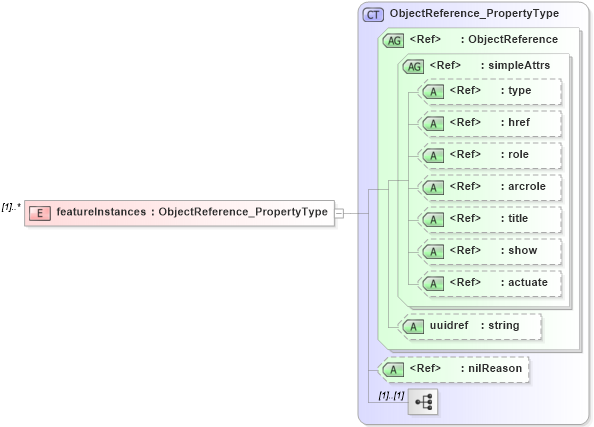This screenshot has width=594, height=427.
Task: Select the ': nilReason' attribute label
Action: [491, 368]
